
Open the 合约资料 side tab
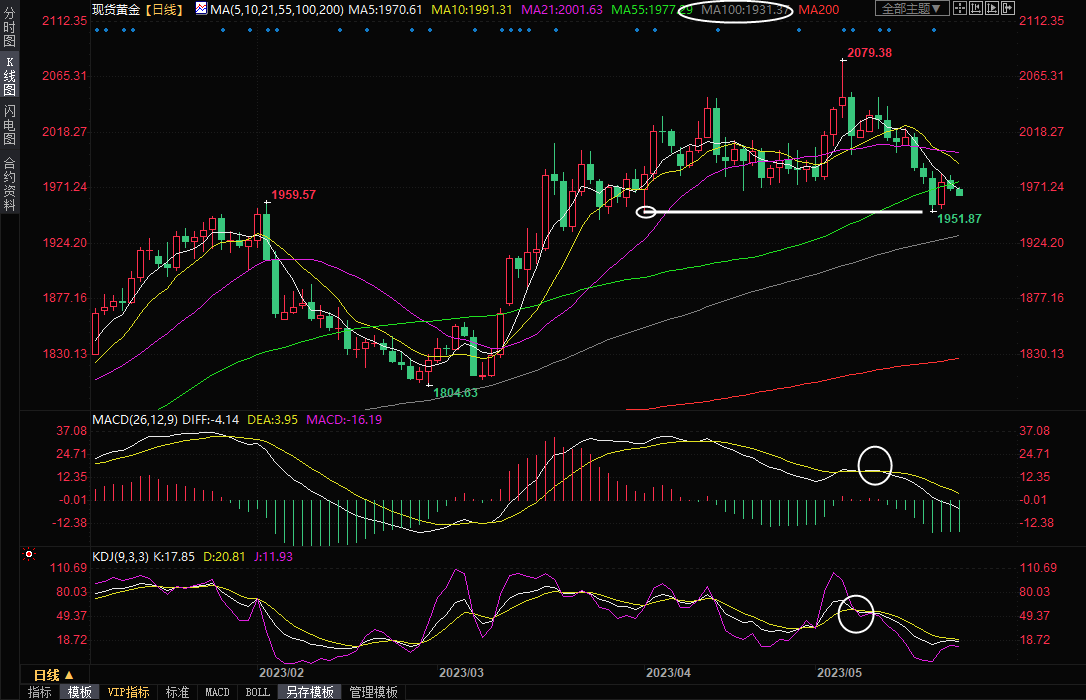point(10,184)
